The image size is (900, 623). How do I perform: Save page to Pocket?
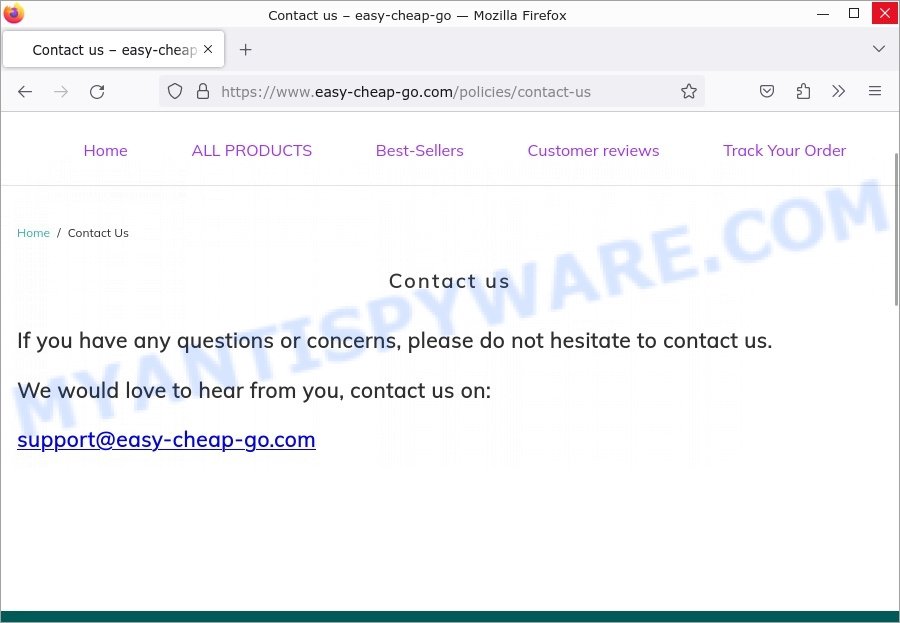pos(767,91)
